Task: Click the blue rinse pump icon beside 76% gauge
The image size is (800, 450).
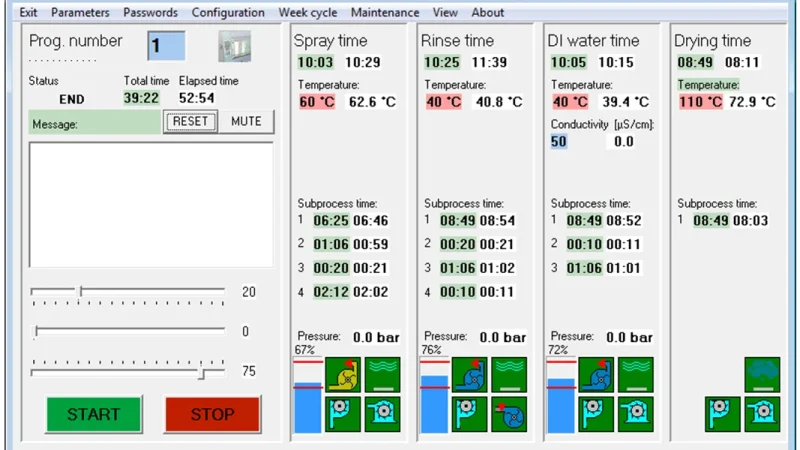Action: 469,374
